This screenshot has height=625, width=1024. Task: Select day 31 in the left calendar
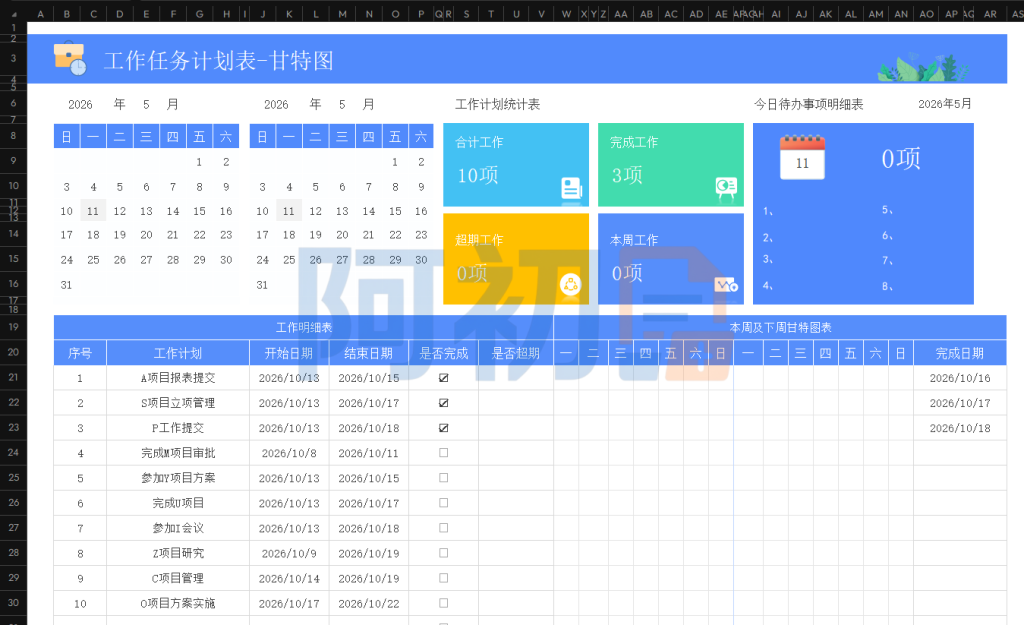pos(66,285)
